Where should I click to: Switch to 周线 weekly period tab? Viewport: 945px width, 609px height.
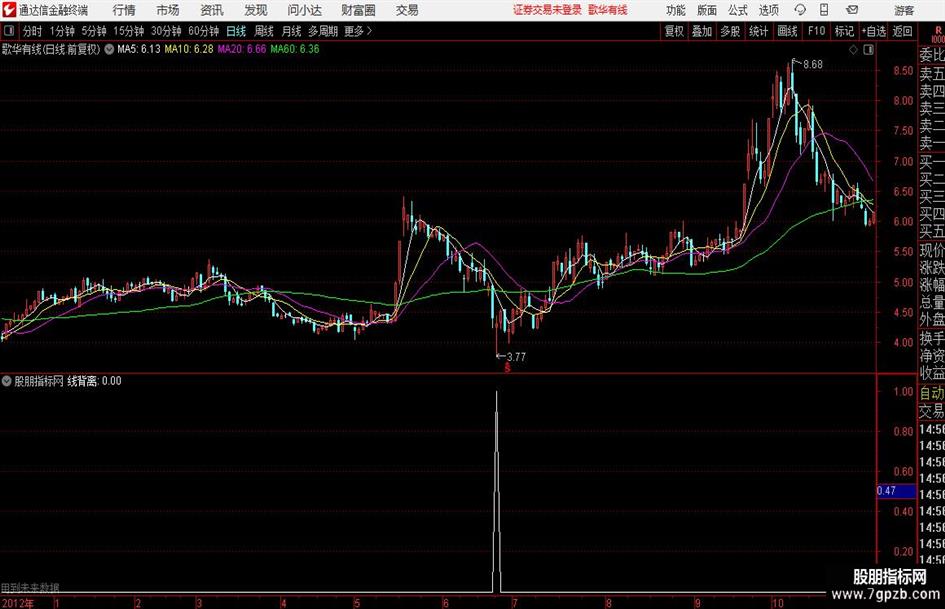(264, 31)
